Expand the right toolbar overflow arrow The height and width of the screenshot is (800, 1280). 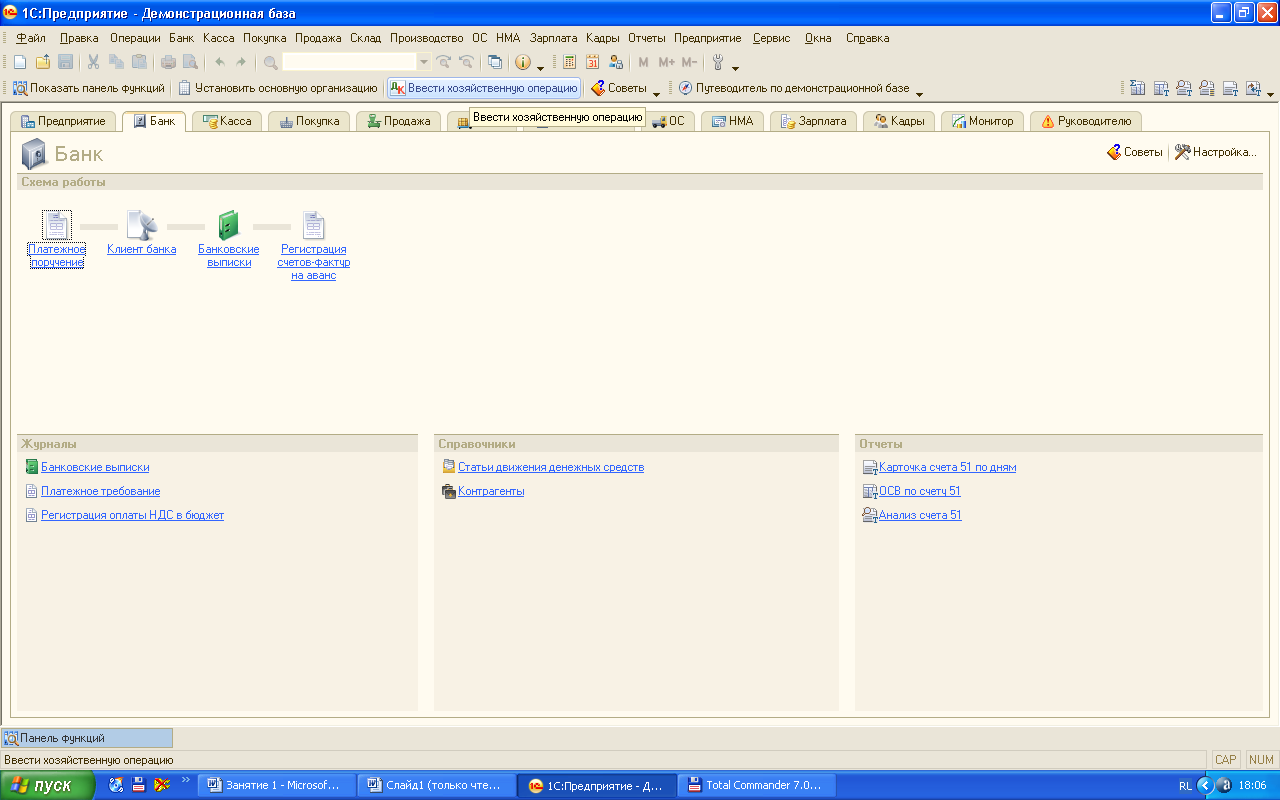(x=1270, y=92)
